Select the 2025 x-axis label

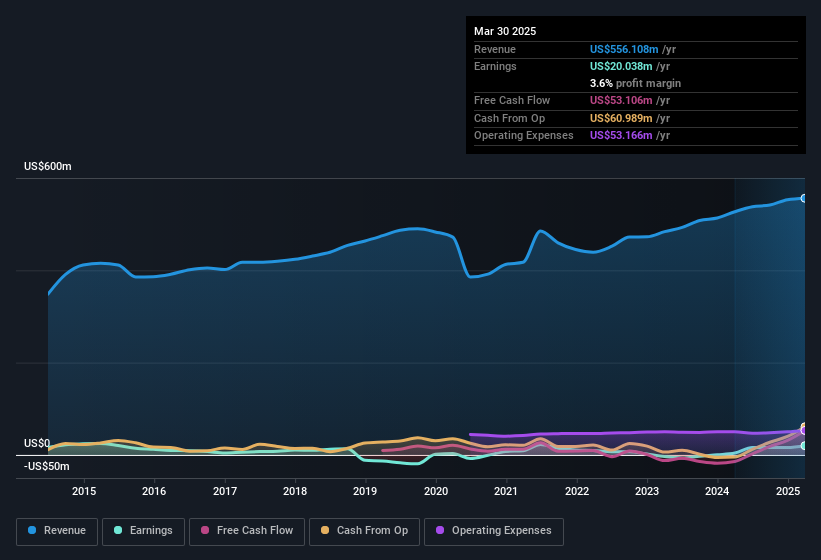788,491
